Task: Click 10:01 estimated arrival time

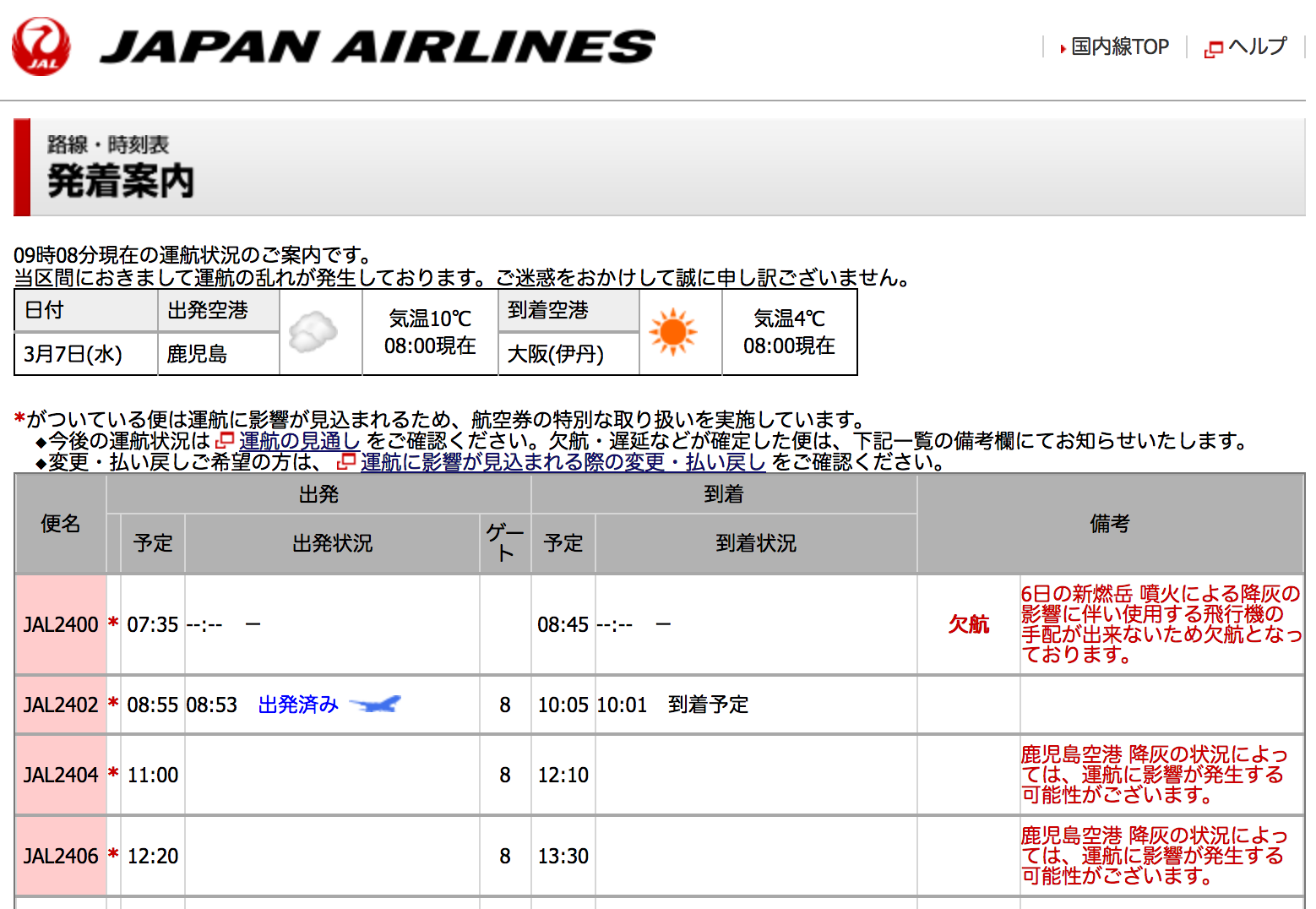Action: [x=623, y=705]
